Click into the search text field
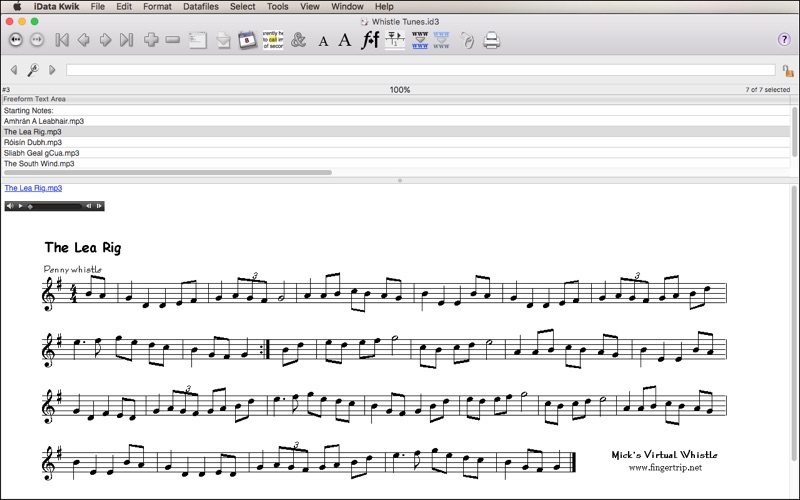Image resolution: width=800 pixels, height=500 pixels. click(x=420, y=70)
